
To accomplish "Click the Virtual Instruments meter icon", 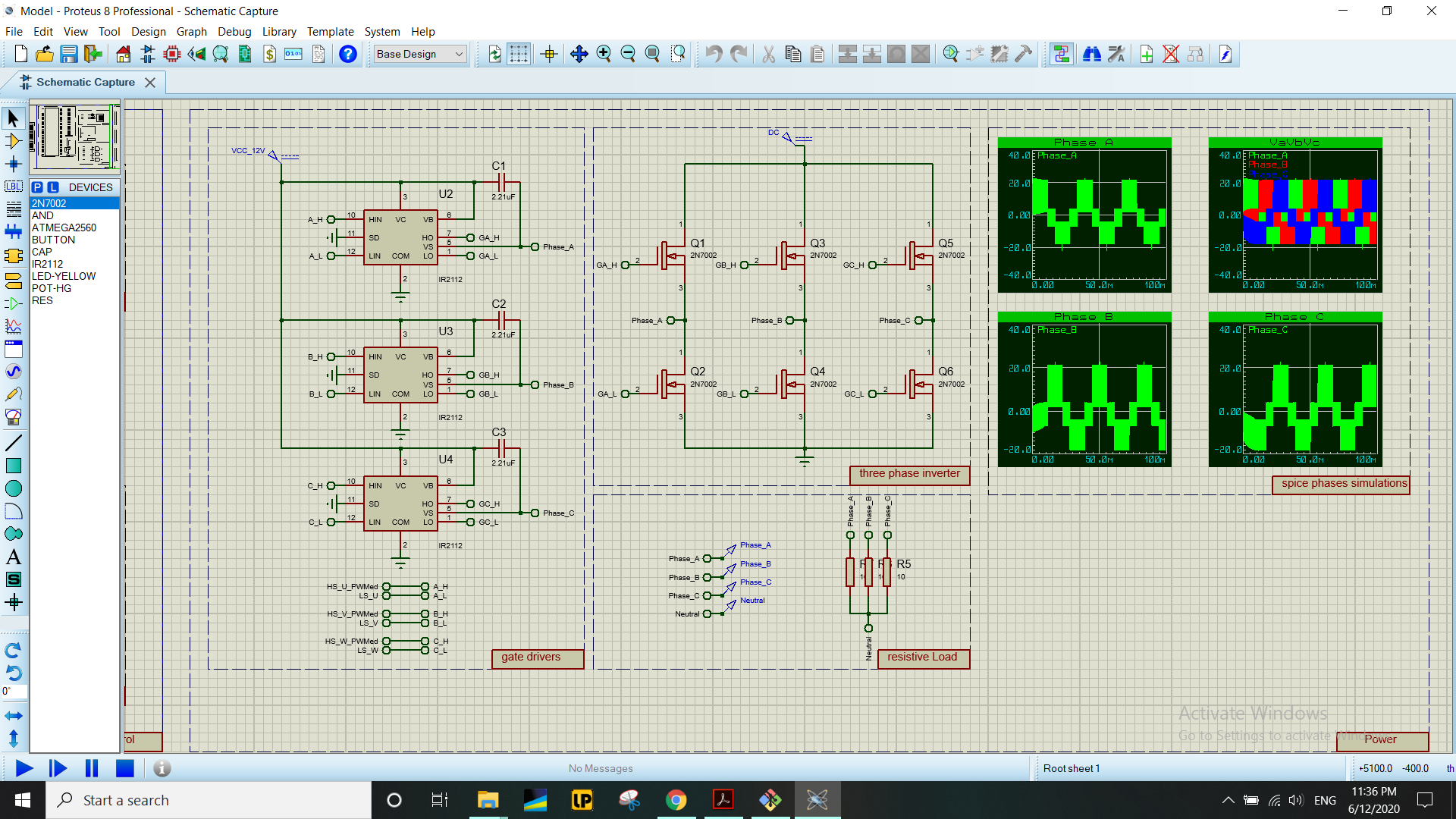I will 13,417.
